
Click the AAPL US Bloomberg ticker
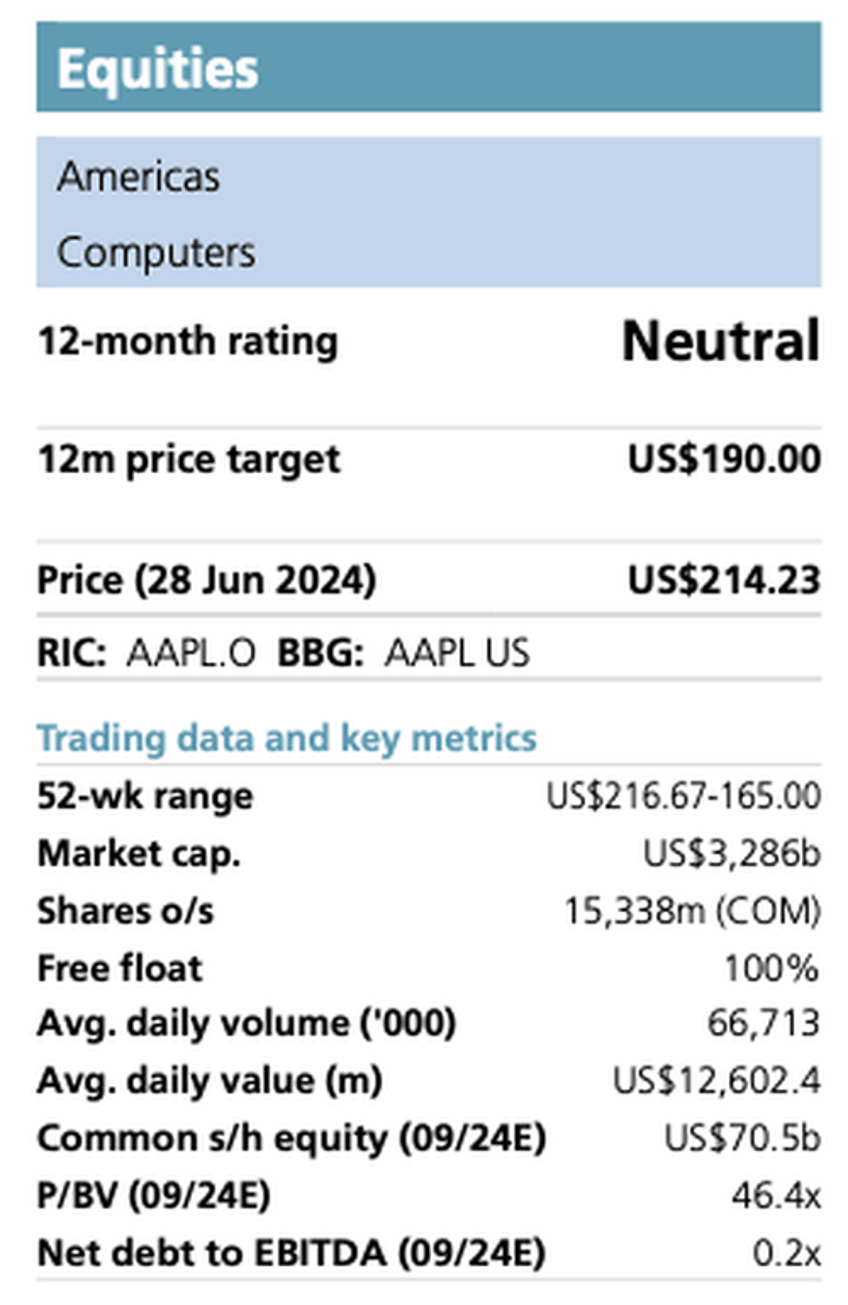(x=457, y=654)
